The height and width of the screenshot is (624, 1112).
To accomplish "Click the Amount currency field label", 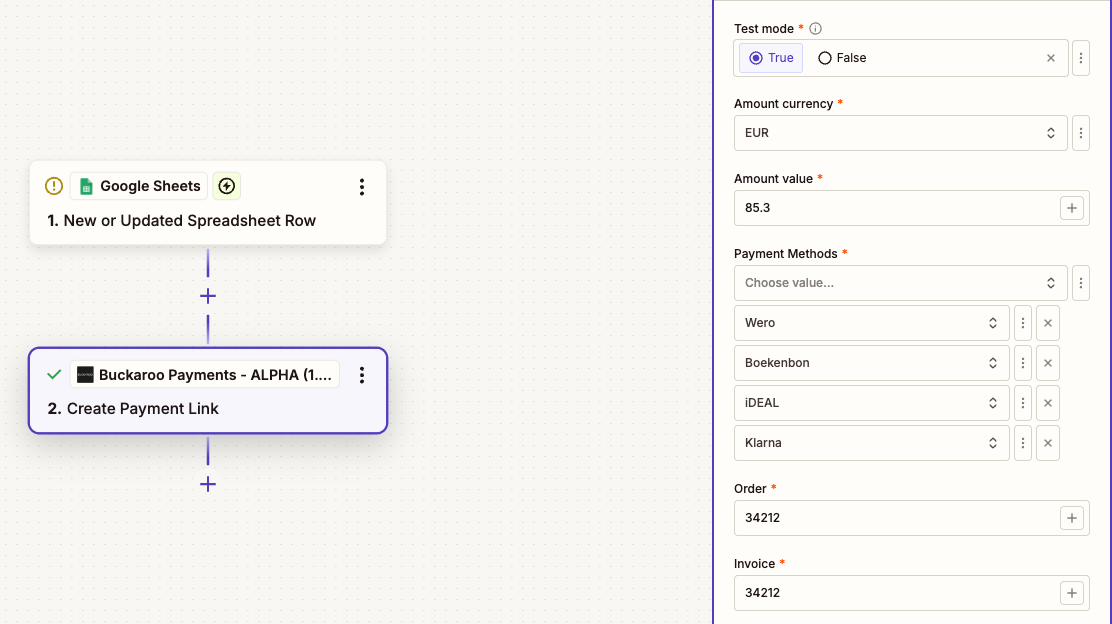I will point(784,104).
